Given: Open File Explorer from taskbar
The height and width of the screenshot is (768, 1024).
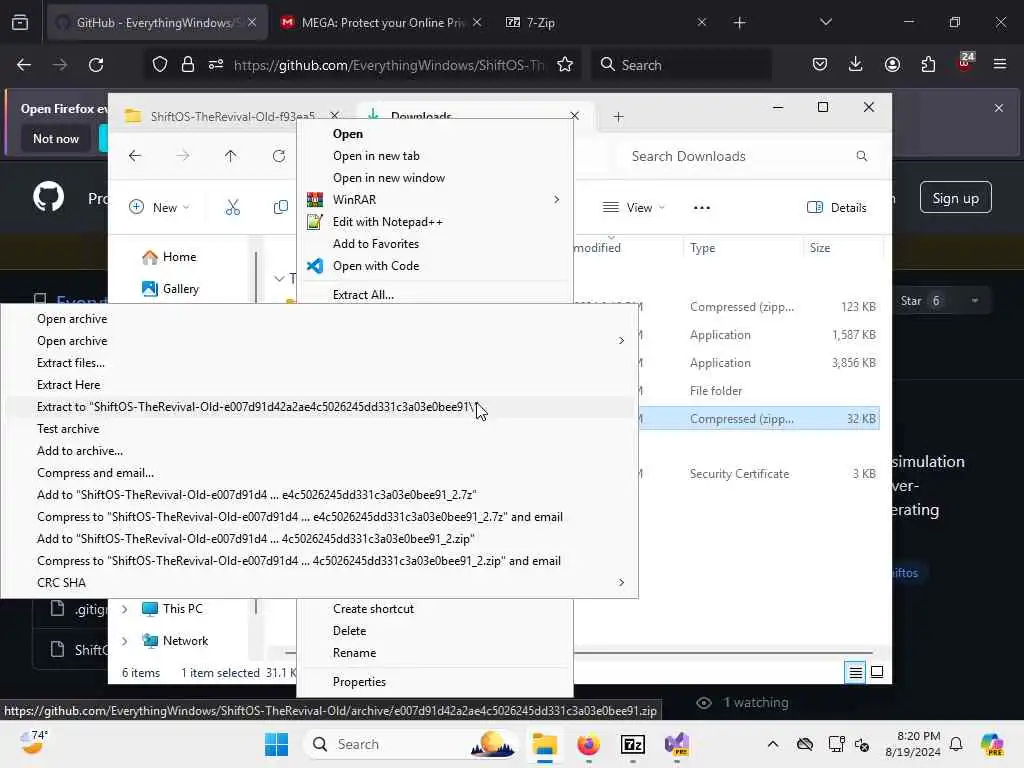Looking at the screenshot, I should [544, 744].
